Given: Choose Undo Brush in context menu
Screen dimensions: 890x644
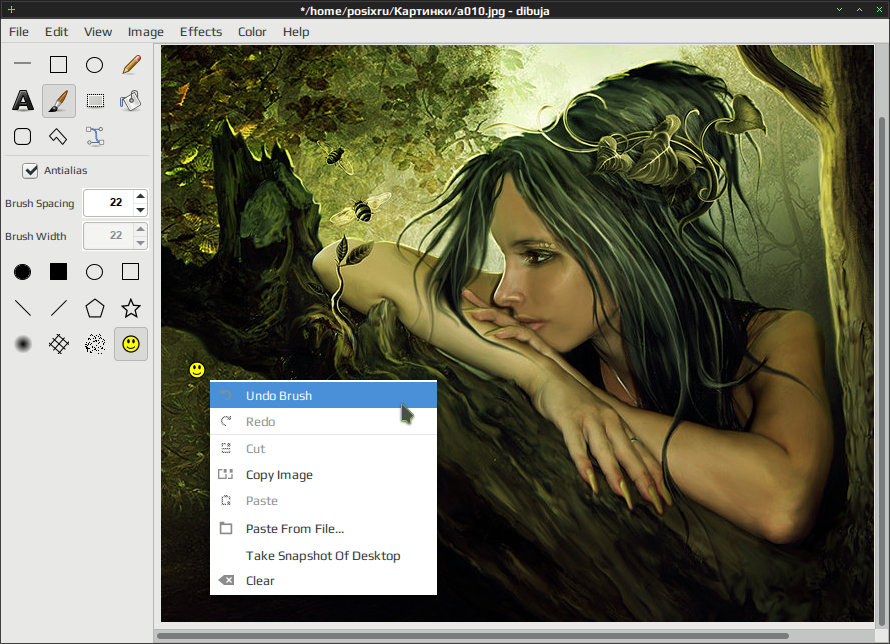Looking at the screenshot, I should point(324,395).
